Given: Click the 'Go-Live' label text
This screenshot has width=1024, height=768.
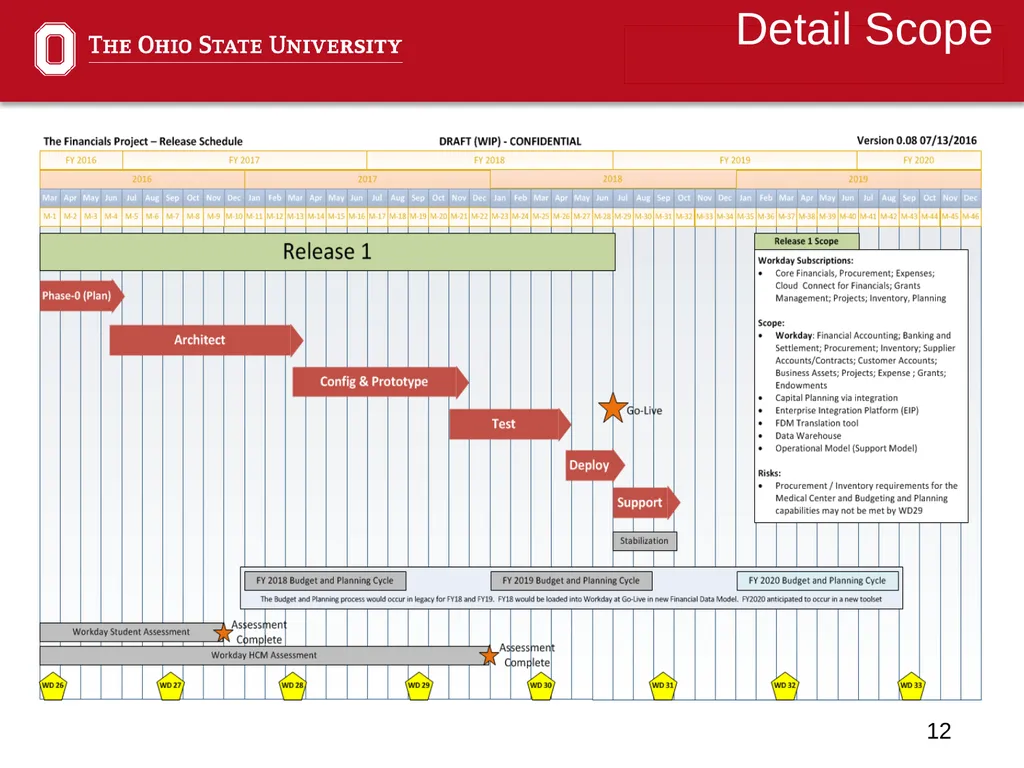Looking at the screenshot, I should pyautogui.click(x=644, y=411).
